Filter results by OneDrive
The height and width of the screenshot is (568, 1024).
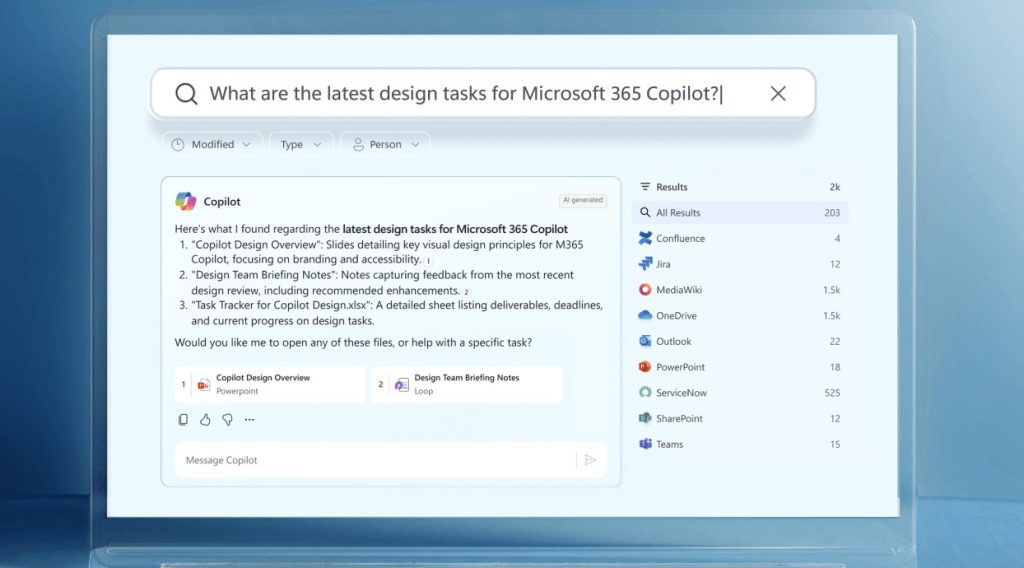tap(740, 315)
